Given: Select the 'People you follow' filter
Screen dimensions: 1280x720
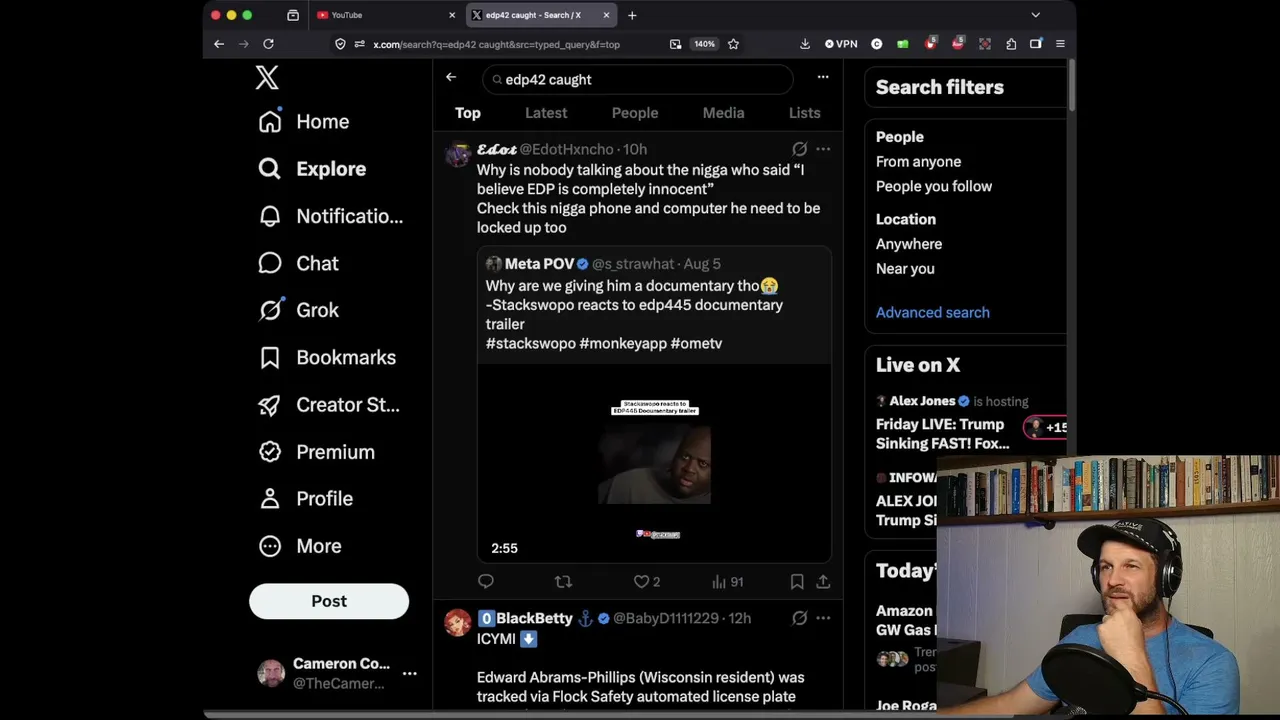Looking at the screenshot, I should click(x=934, y=186).
